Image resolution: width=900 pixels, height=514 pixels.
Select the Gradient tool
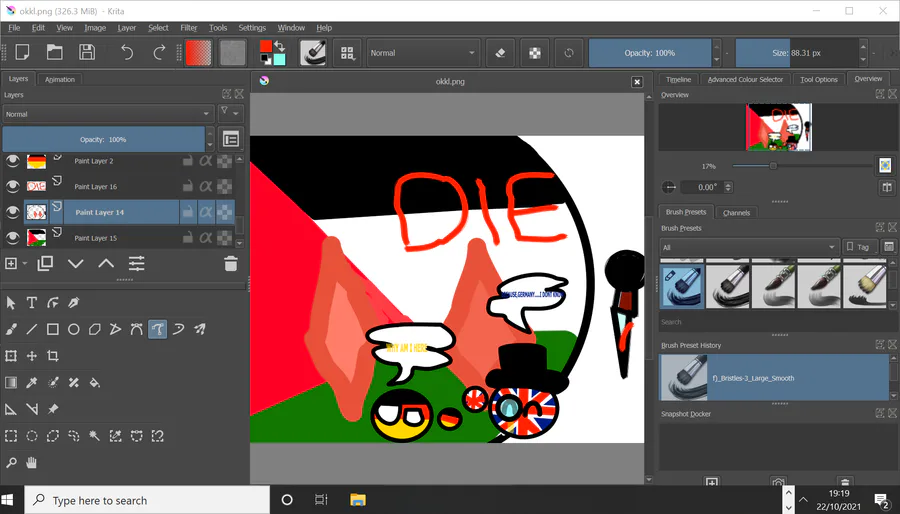pyautogui.click(x=11, y=382)
